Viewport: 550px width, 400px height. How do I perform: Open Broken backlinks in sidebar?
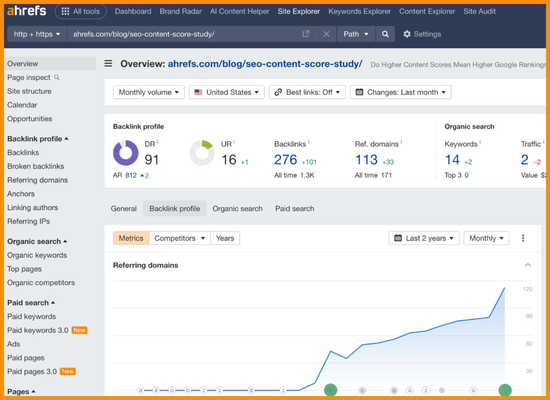pos(35,166)
